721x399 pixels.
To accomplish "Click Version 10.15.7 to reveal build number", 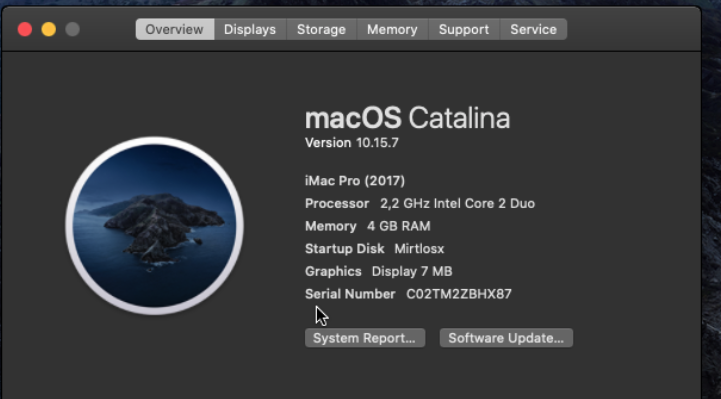I will [x=352, y=143].
